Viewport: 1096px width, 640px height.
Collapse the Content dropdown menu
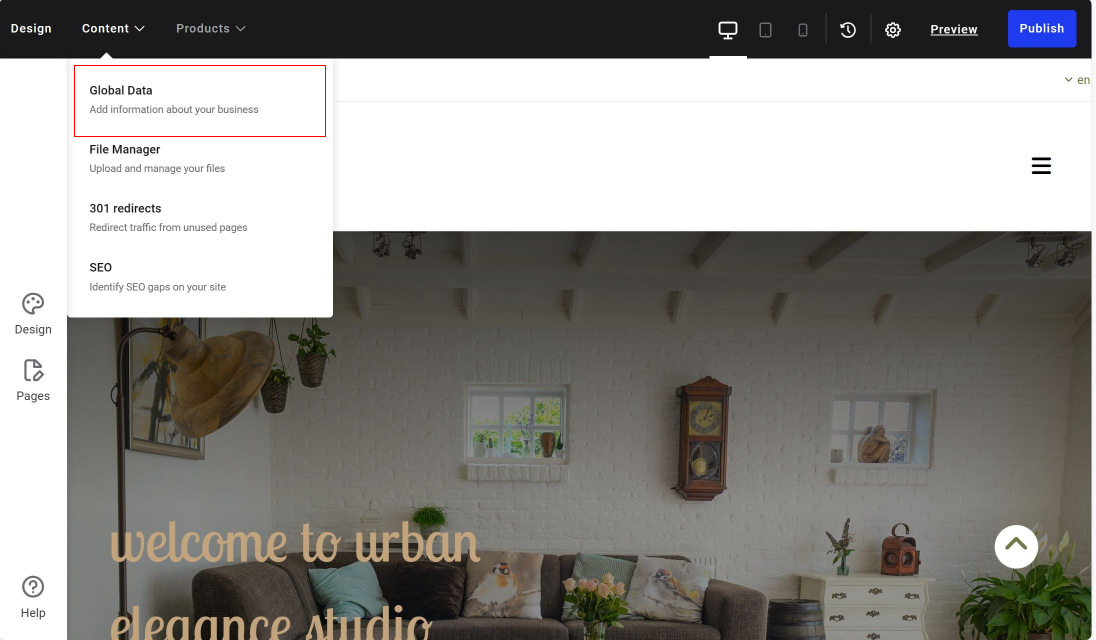113,29
